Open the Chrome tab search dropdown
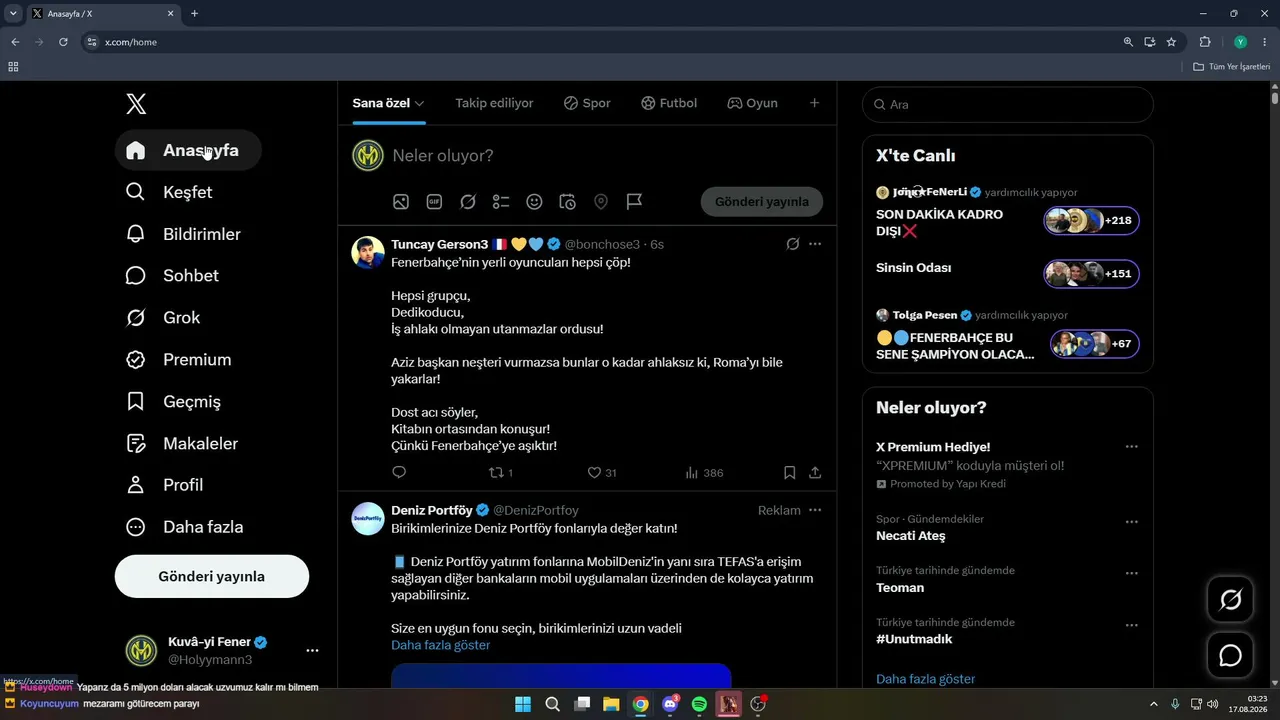 pyautogui.click(x=13, y=14)
